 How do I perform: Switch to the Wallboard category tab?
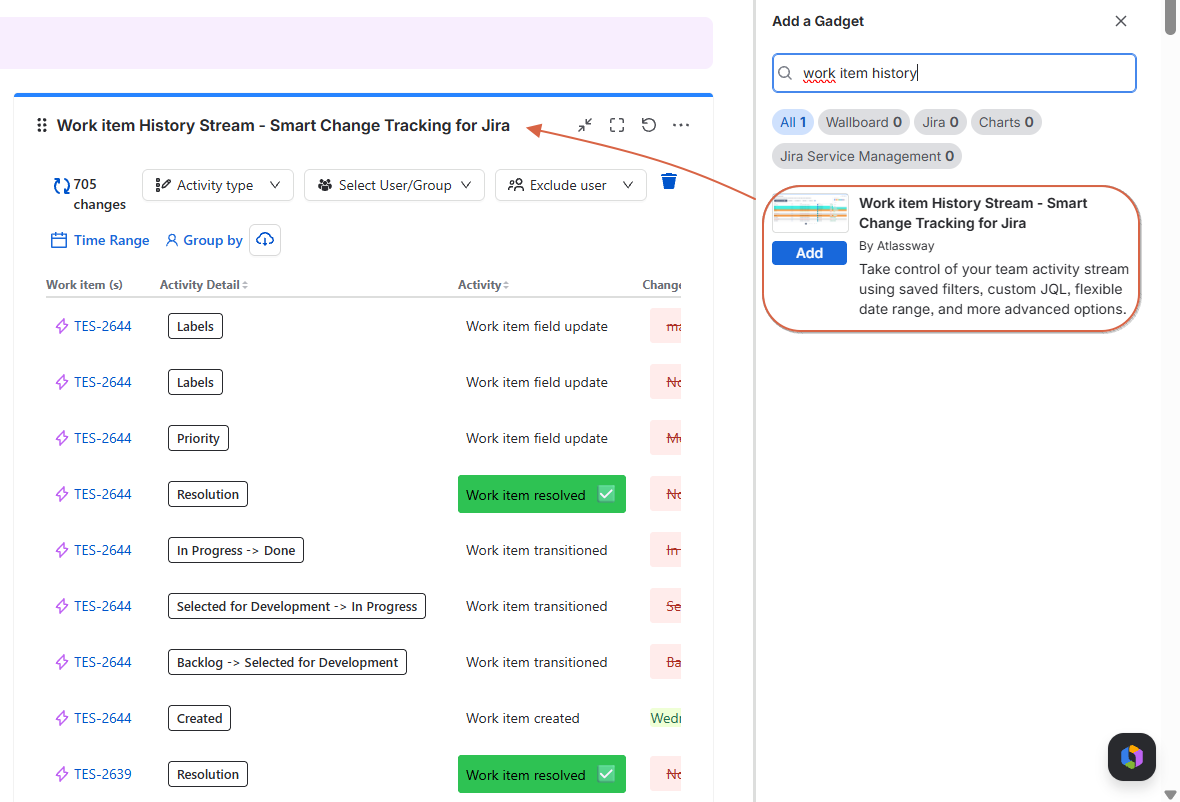863,122
